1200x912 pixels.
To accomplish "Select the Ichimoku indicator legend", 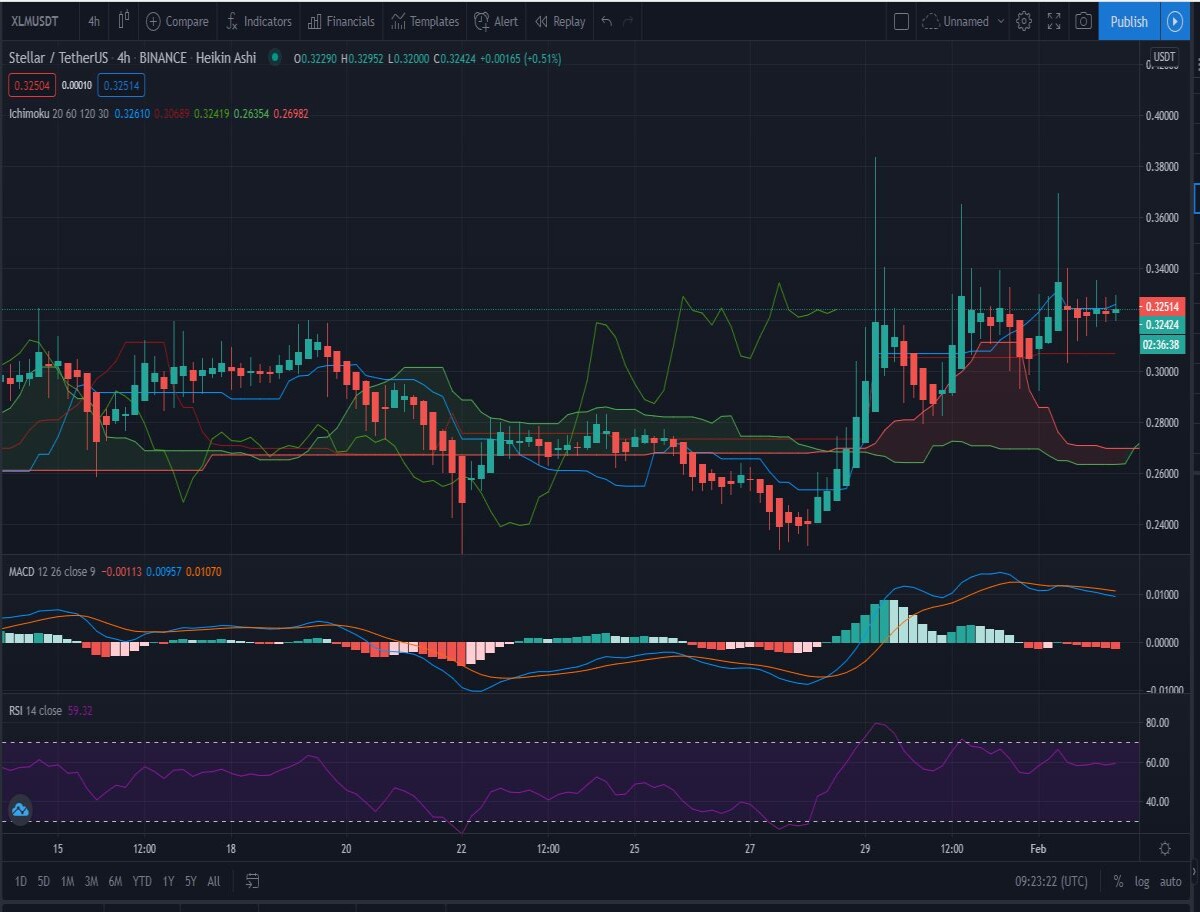I will tap(59, 114).
